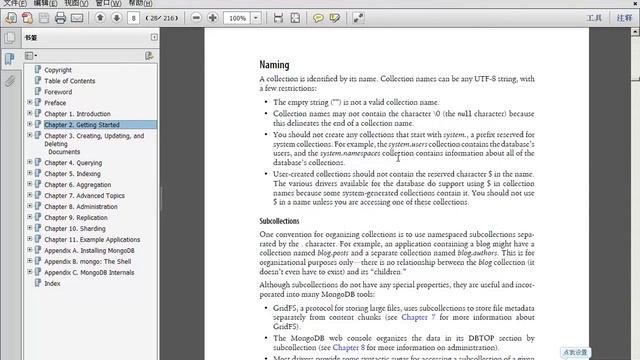This screenshot has height=360, width=640.
Task: Click the convert file to PDF icon
Action: click(x=27, y=18)
